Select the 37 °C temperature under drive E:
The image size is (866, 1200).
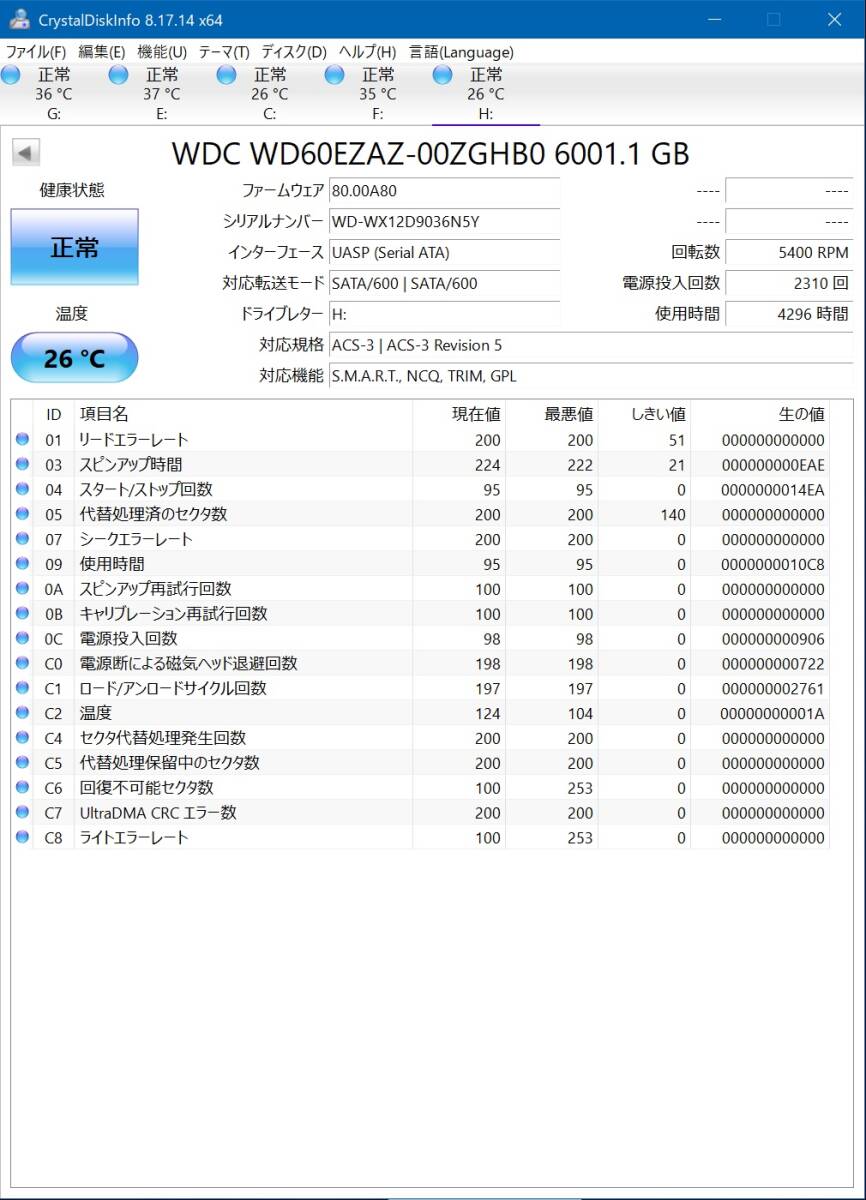162,94
